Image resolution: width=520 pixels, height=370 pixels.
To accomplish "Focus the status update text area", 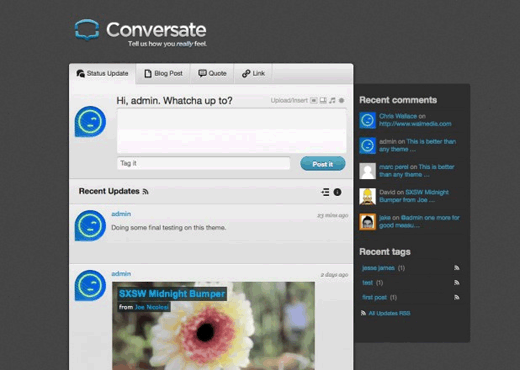I will [231, 131].
